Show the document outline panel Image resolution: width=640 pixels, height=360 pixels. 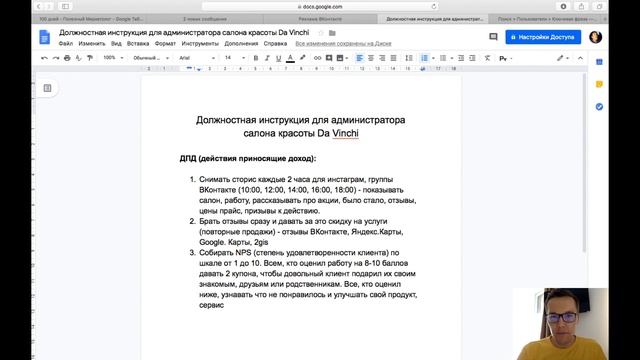47,88
